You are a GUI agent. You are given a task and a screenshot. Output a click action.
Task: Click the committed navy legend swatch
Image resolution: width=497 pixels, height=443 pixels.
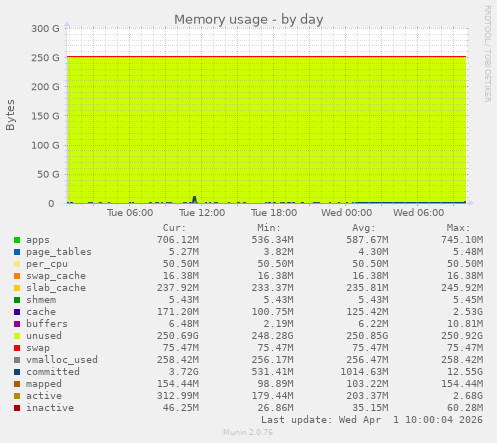coord(17,372)
